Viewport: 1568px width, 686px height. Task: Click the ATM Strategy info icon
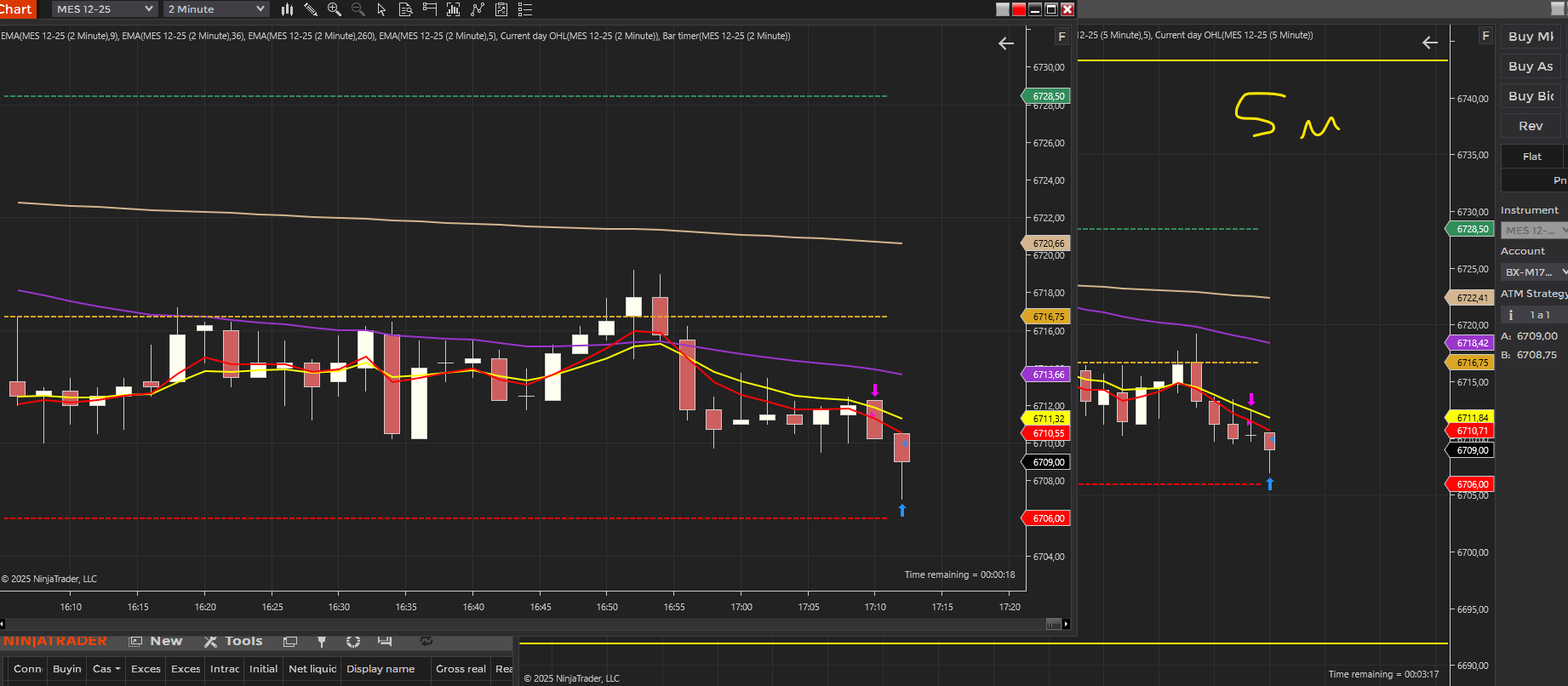click(1511, 315)
